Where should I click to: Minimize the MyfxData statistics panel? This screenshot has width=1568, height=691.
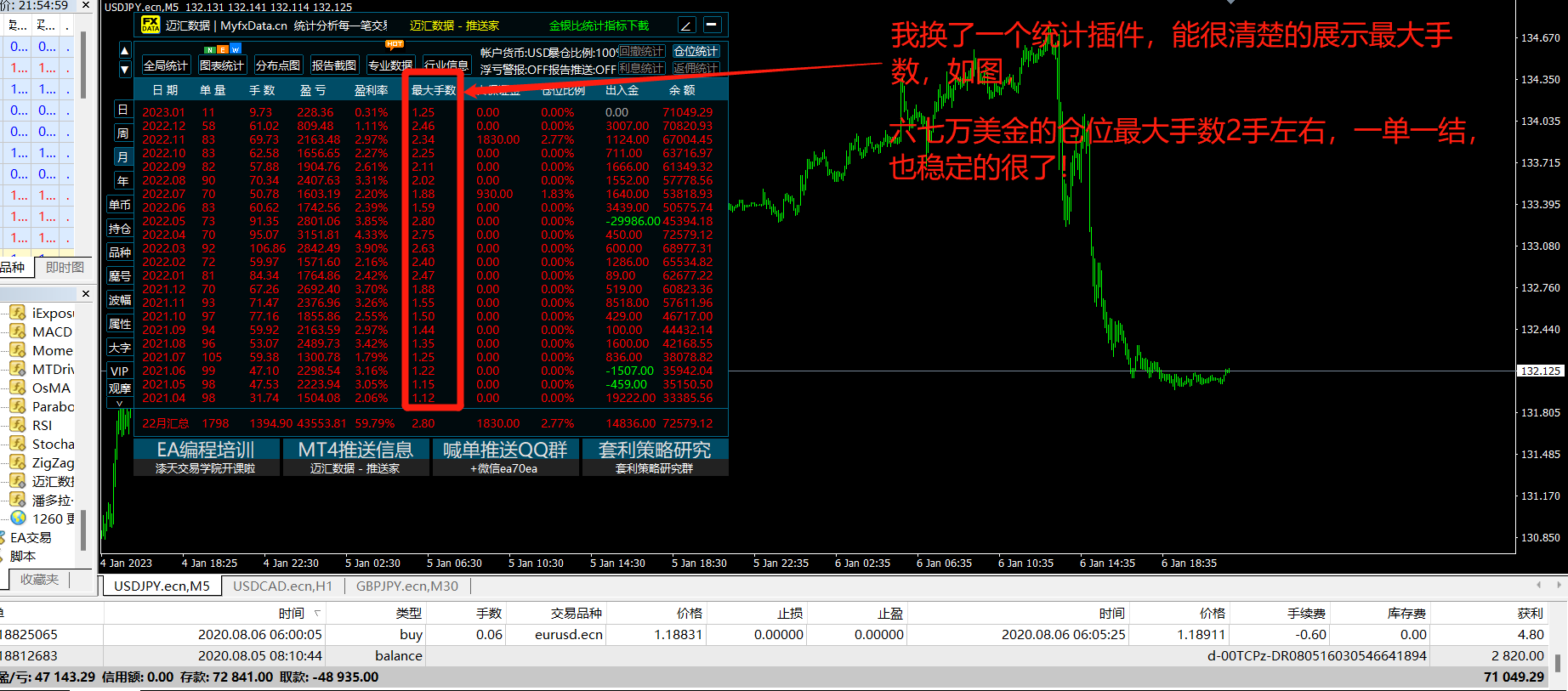tap(713, 25)
